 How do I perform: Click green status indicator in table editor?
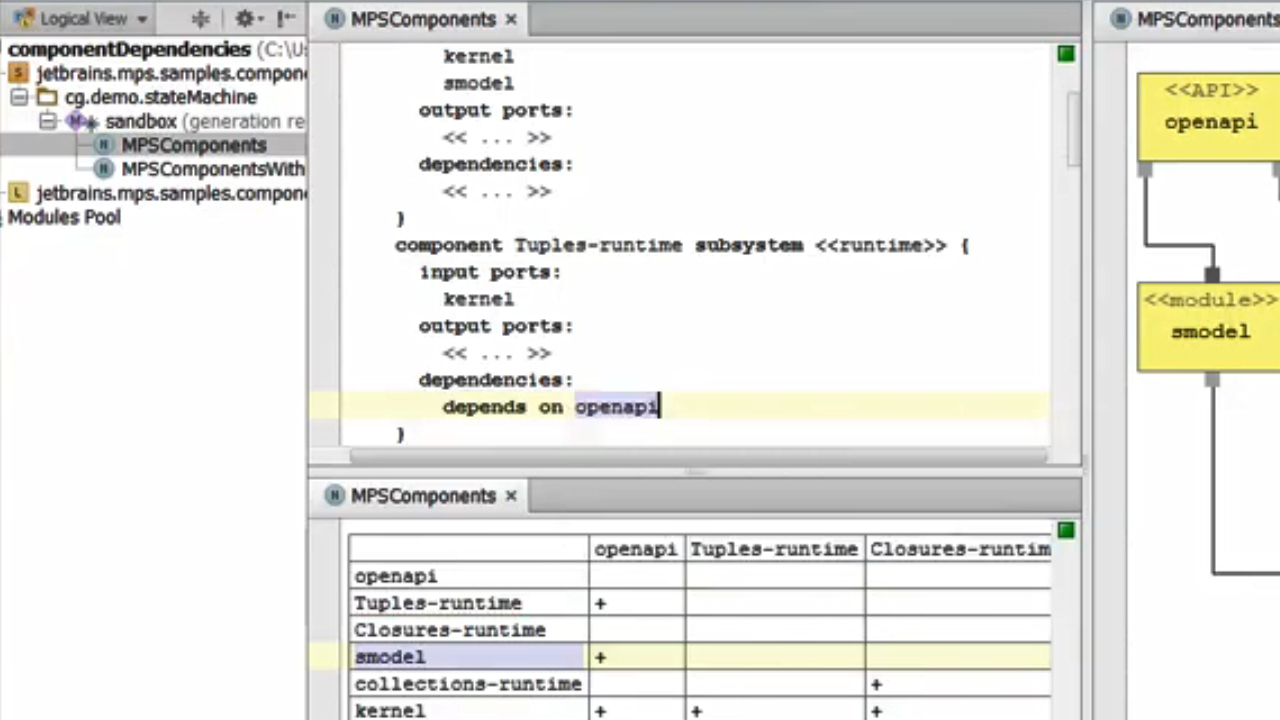coord(1066,530)
